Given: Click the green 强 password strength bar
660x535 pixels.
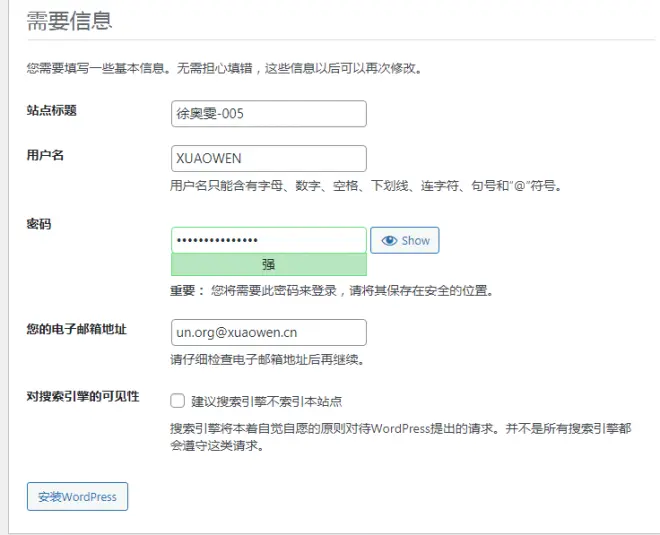Looking at the screenshot, I should pyautogui.click(x=269, y=265).
